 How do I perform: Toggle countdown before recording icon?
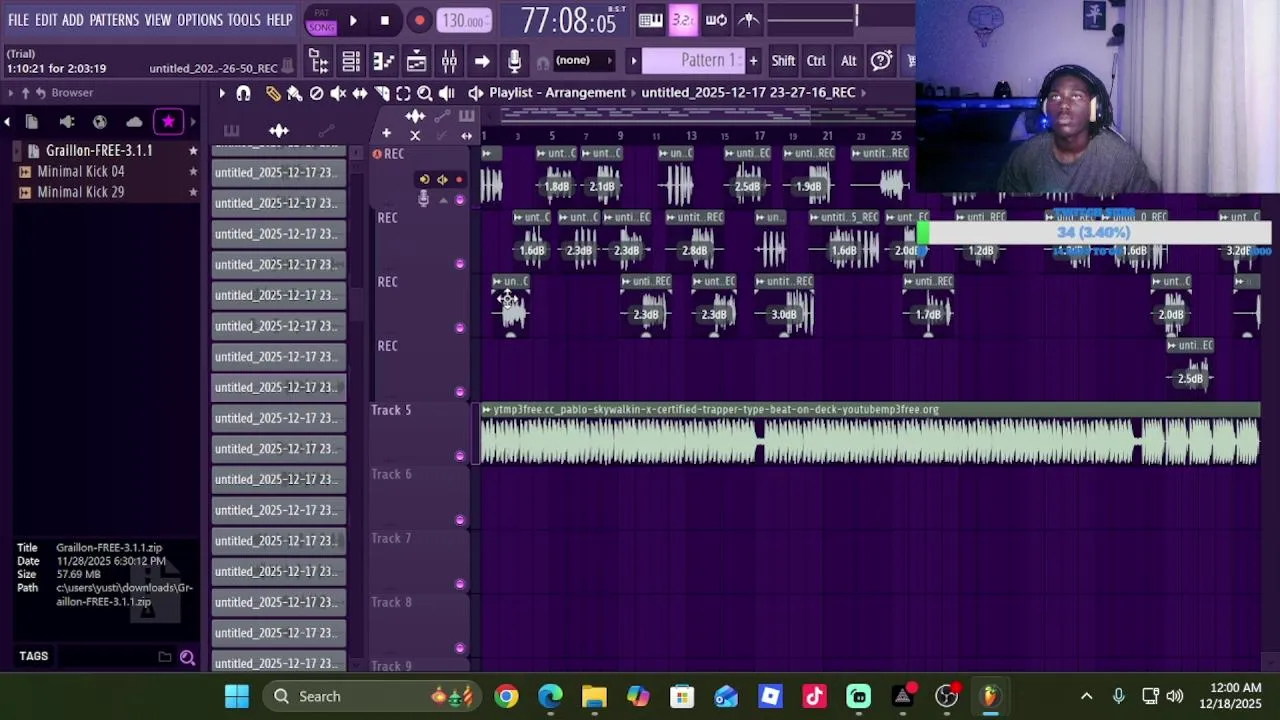[683, 20]
